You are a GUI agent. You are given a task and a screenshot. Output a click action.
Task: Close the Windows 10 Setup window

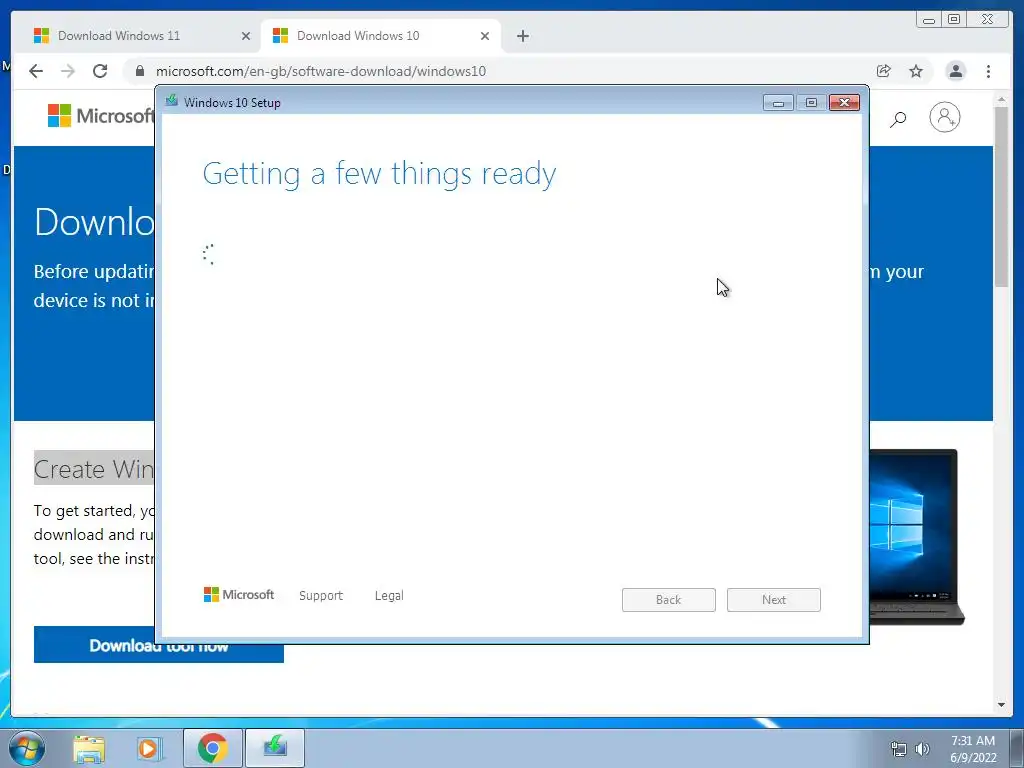(844, 103)
